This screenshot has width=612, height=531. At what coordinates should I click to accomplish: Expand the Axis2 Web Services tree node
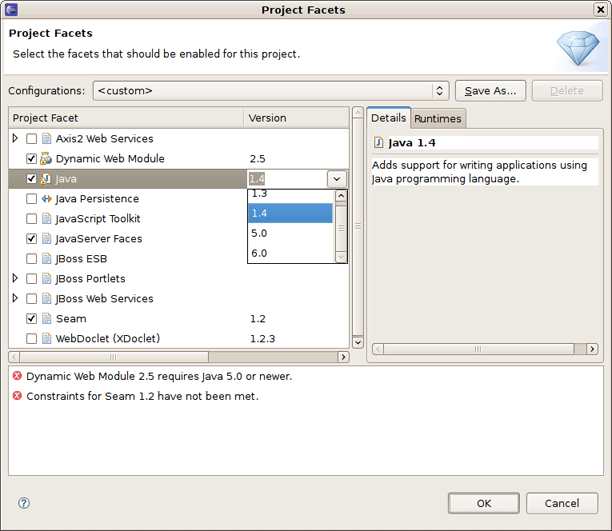[15, 139]
